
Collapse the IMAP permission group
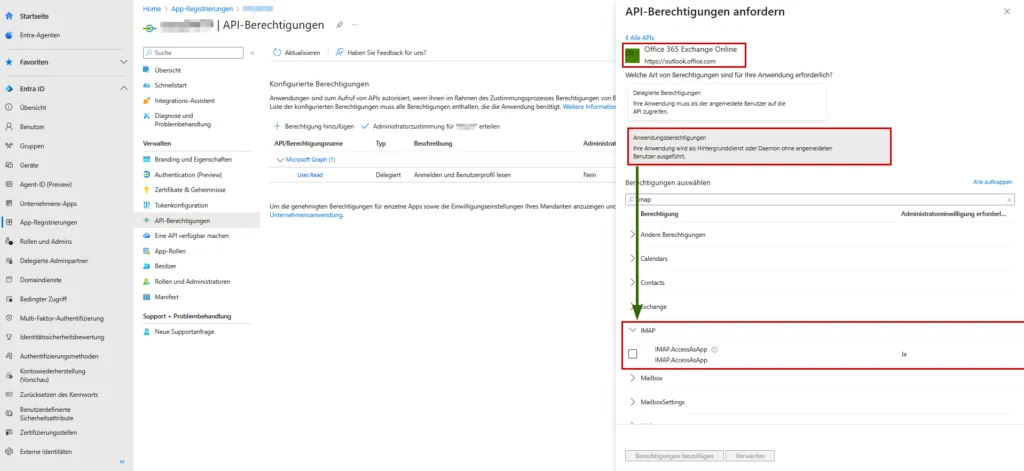[632, 330]
